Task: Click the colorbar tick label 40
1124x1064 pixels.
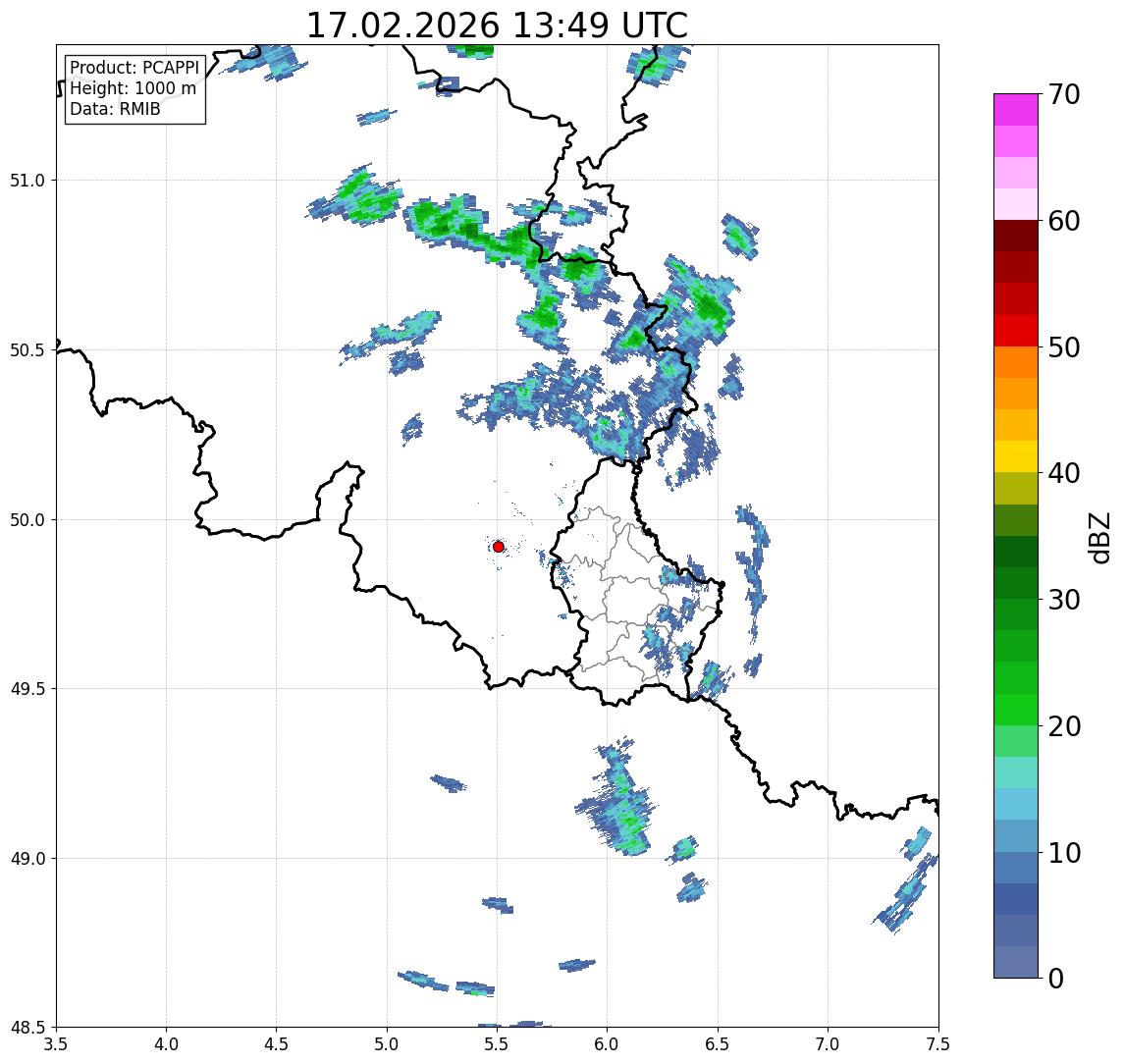Action: click(x=1064, y=473)
